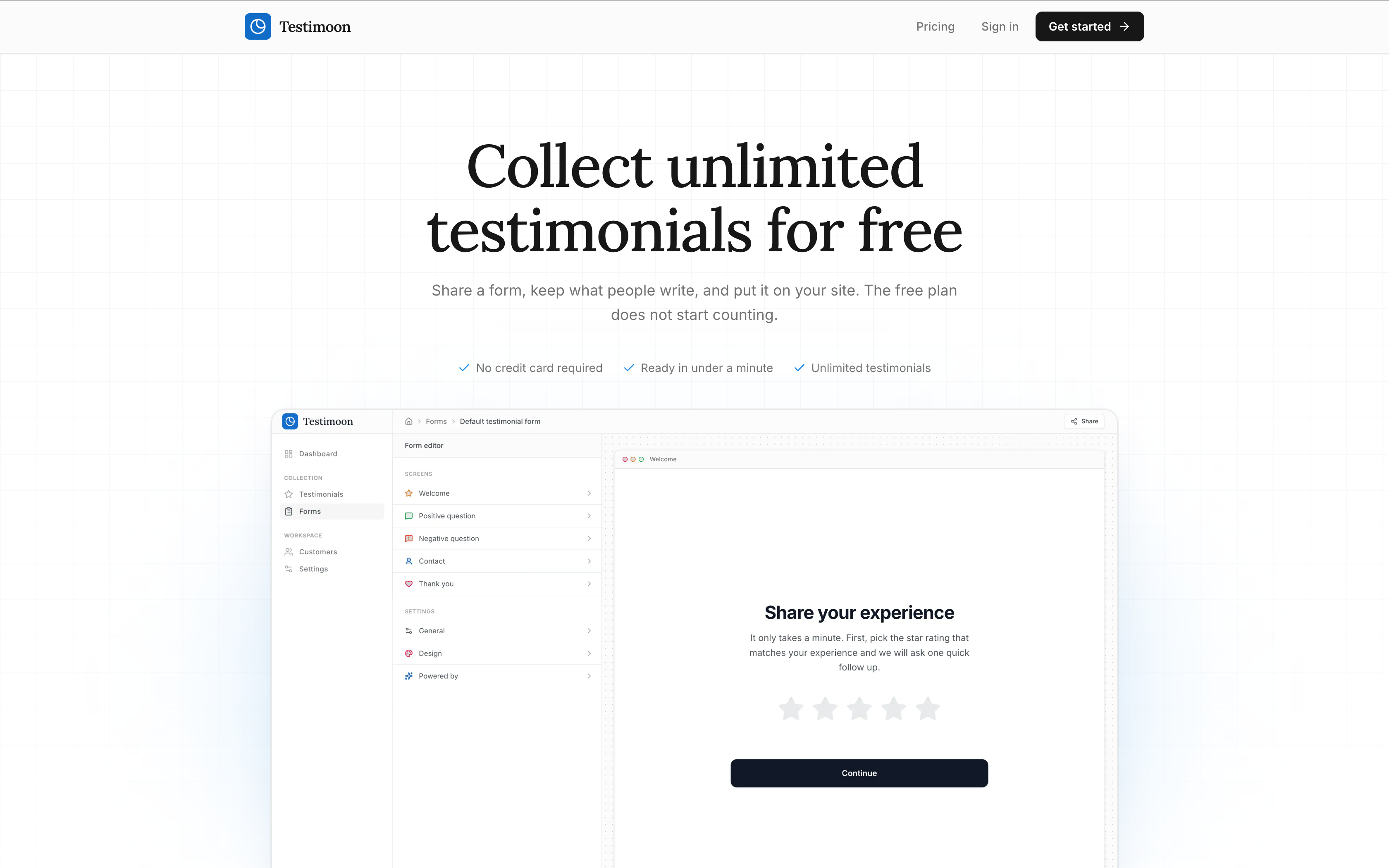The height and width of the screenshot is (868, 1389).
Task: Click the 'Share your experience' heading
Action: [859, 613]
